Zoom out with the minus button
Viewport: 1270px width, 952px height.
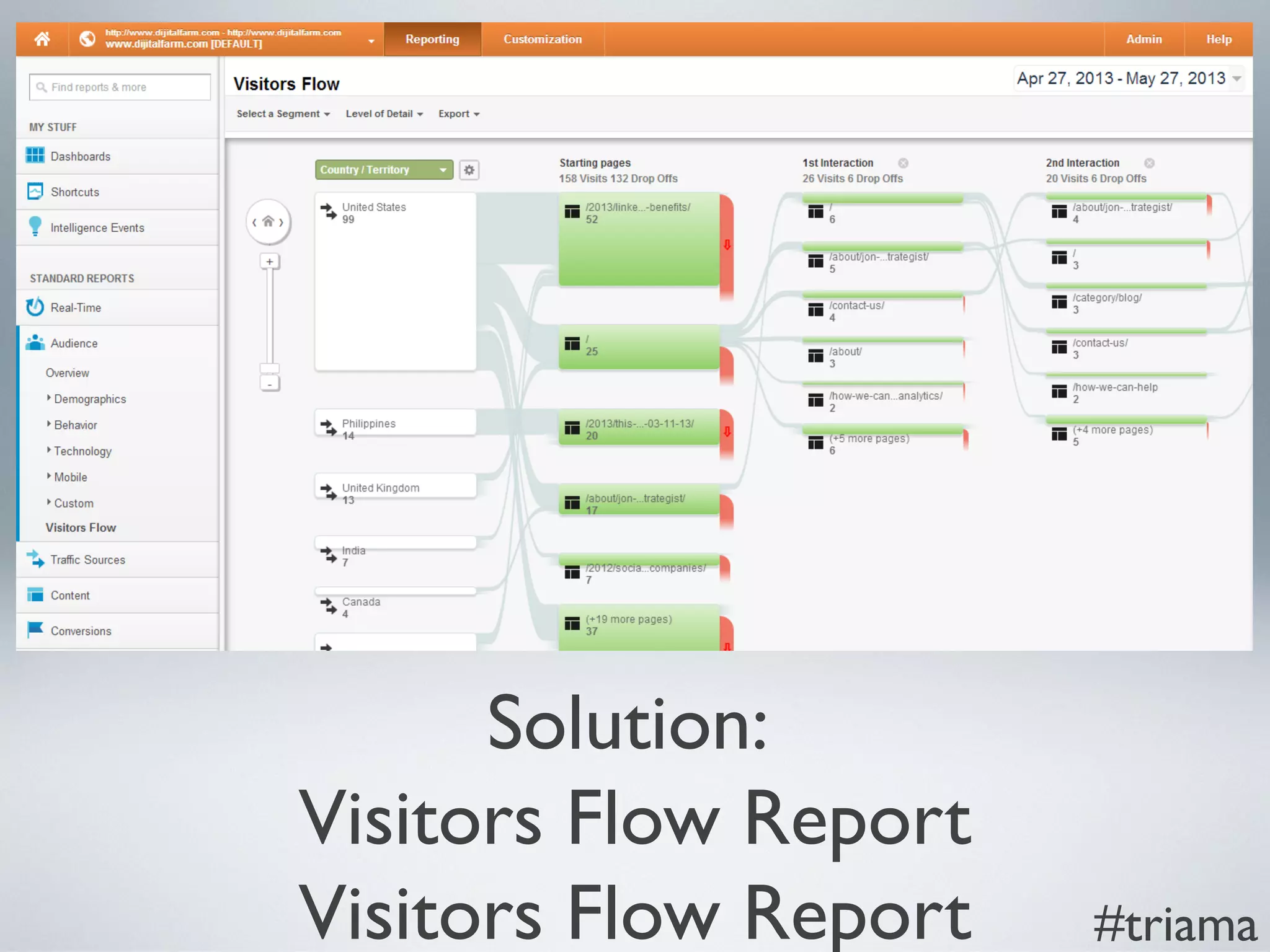[270, 384]
